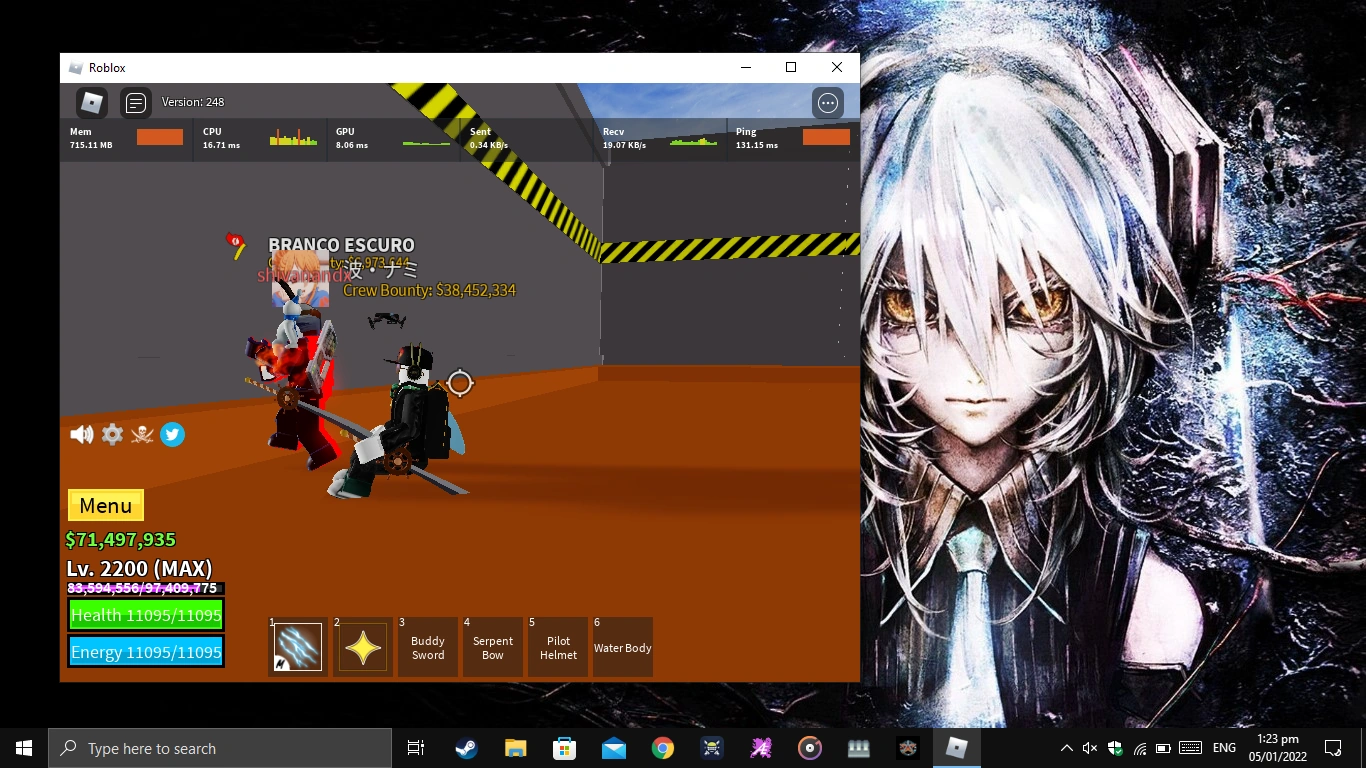Select the yellow star item in slot 2
This screenshot has width=1366, height=768.
click(362, 647)
